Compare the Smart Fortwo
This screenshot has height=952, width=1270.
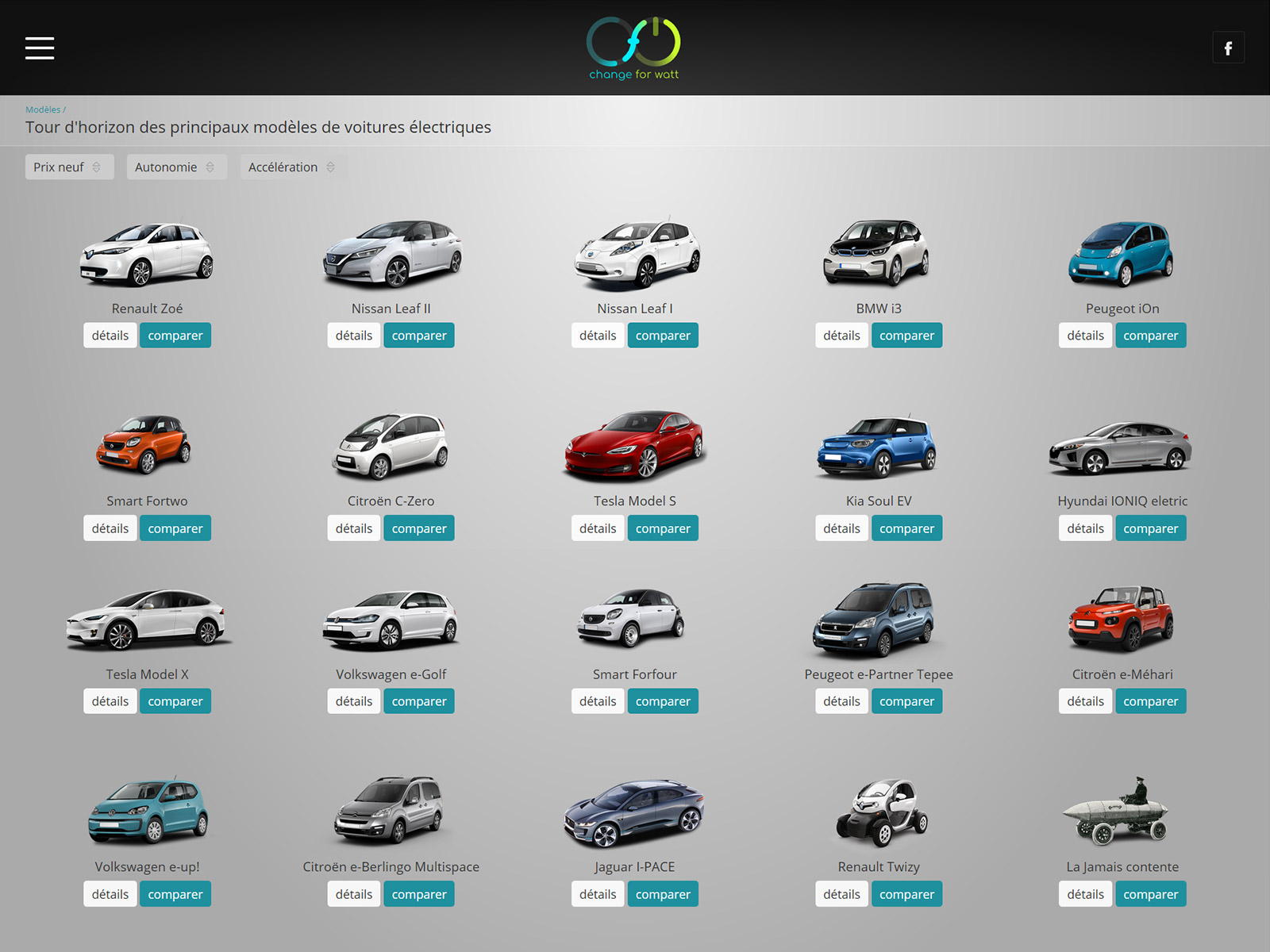175,528
